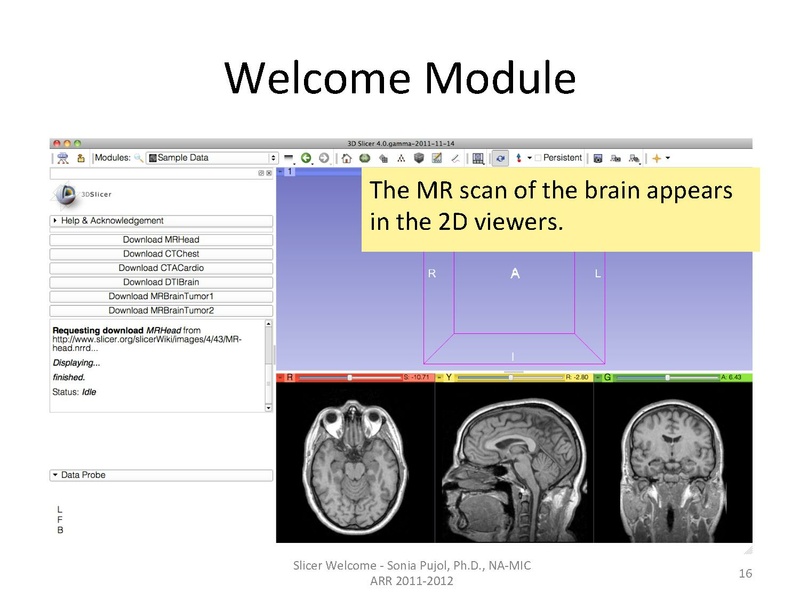Click the sagittal brain view in yellow viewer
This screenshot has width=800, height=600.
(x=514, y=463)
